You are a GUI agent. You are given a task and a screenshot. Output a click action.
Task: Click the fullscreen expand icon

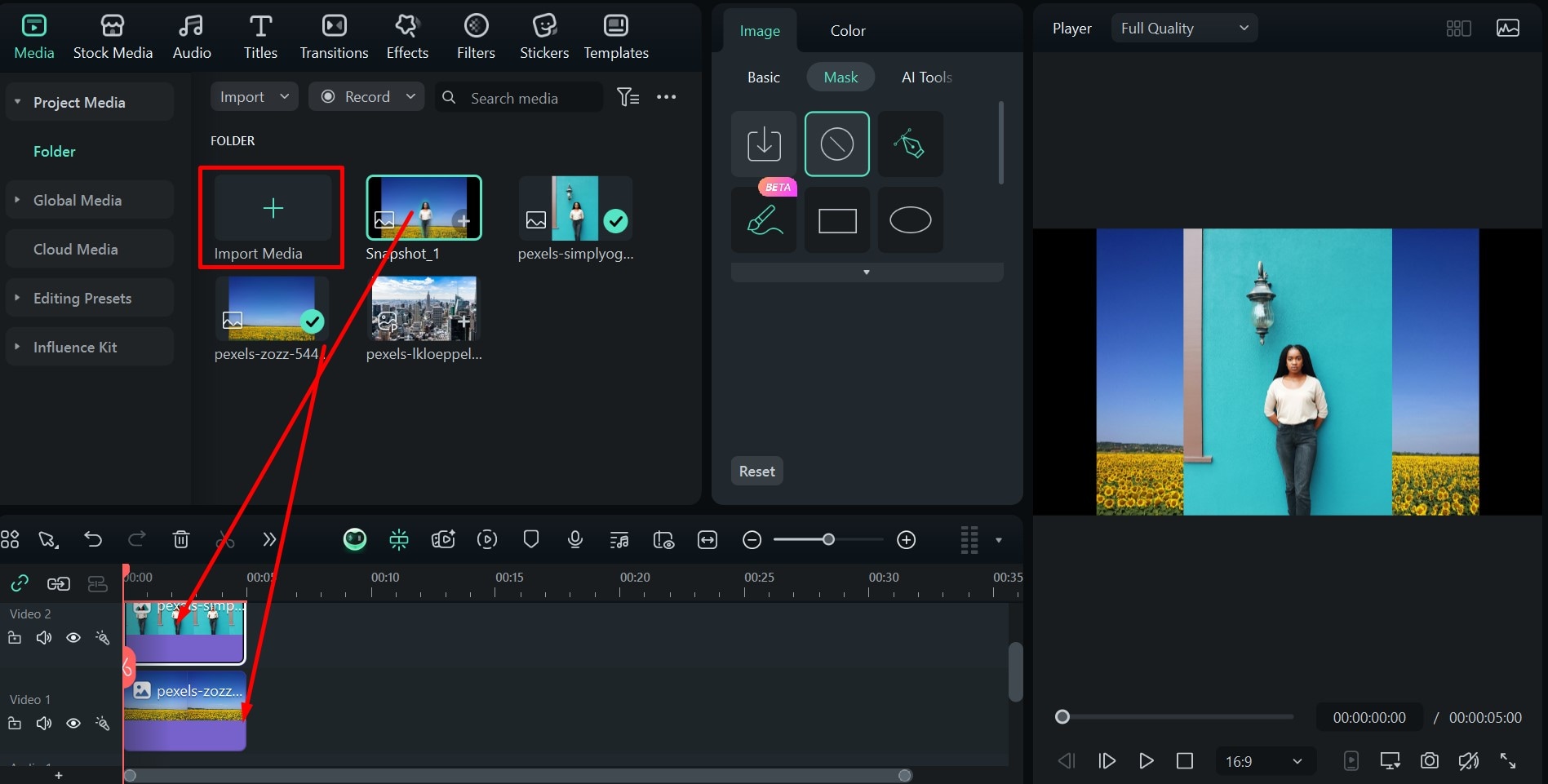(x=1508, y=761)
